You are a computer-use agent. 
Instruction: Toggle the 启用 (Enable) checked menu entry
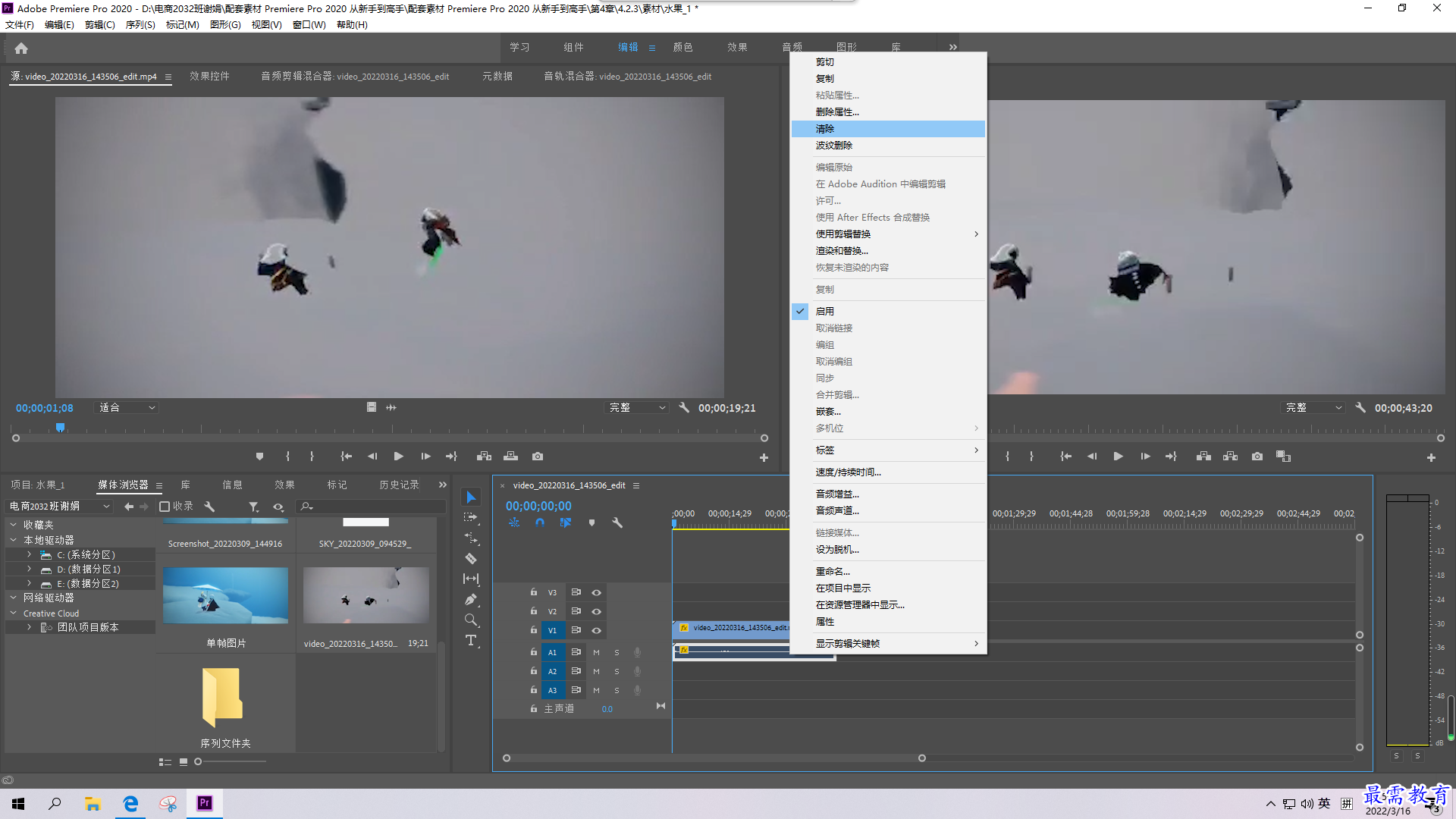coord(888,312)
